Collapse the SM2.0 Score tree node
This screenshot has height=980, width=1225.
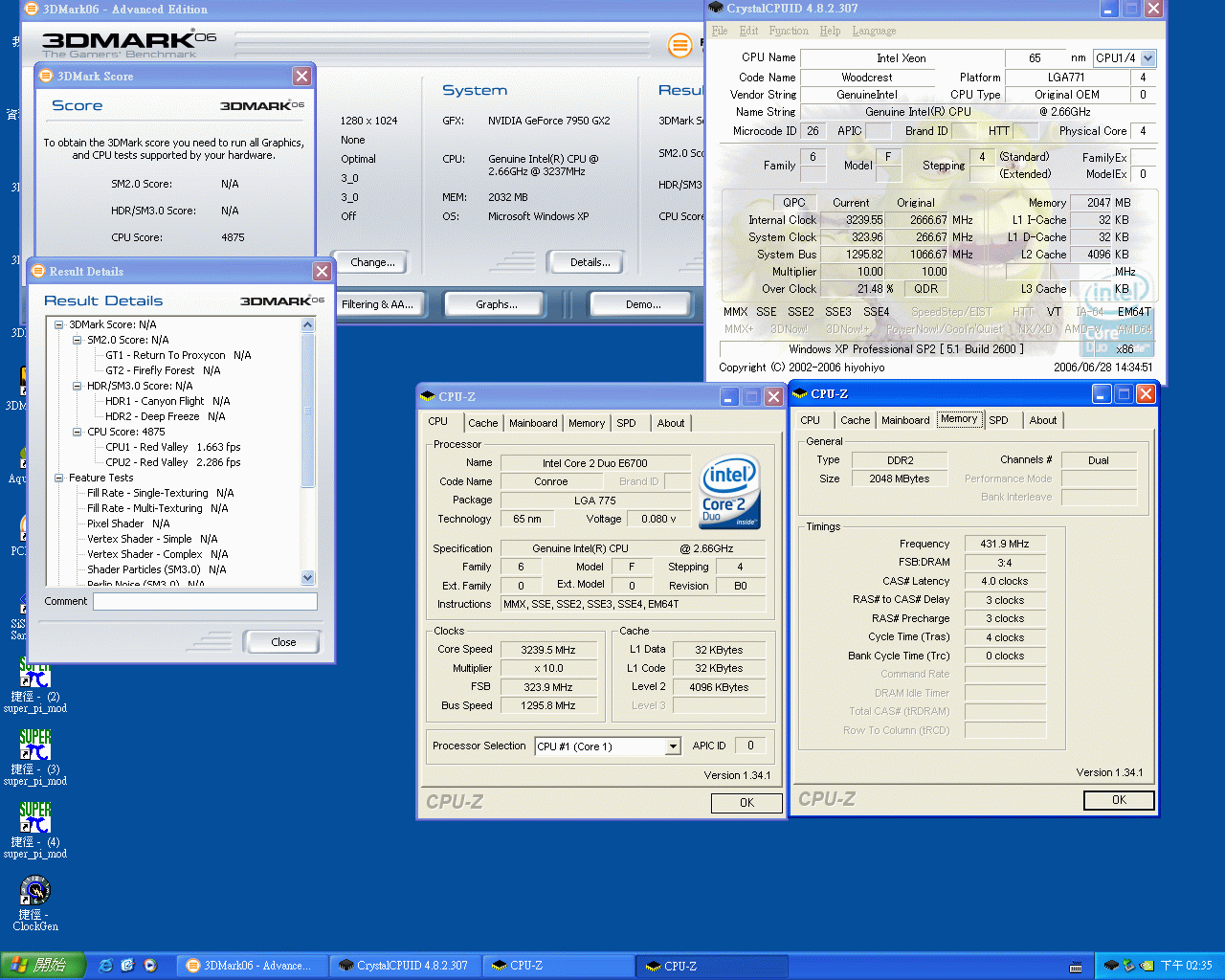(x=78, y=340)
